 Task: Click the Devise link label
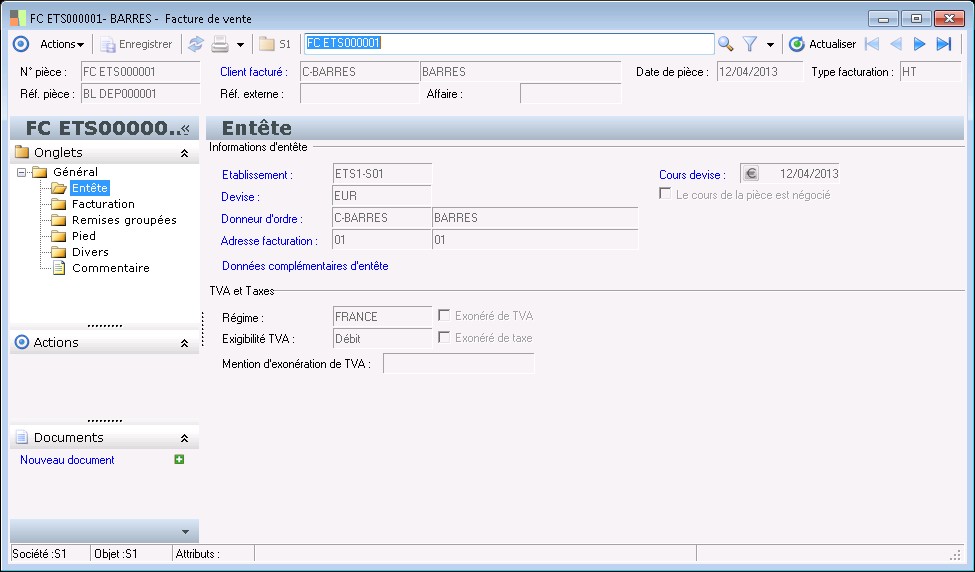click(x=240, y=197)
